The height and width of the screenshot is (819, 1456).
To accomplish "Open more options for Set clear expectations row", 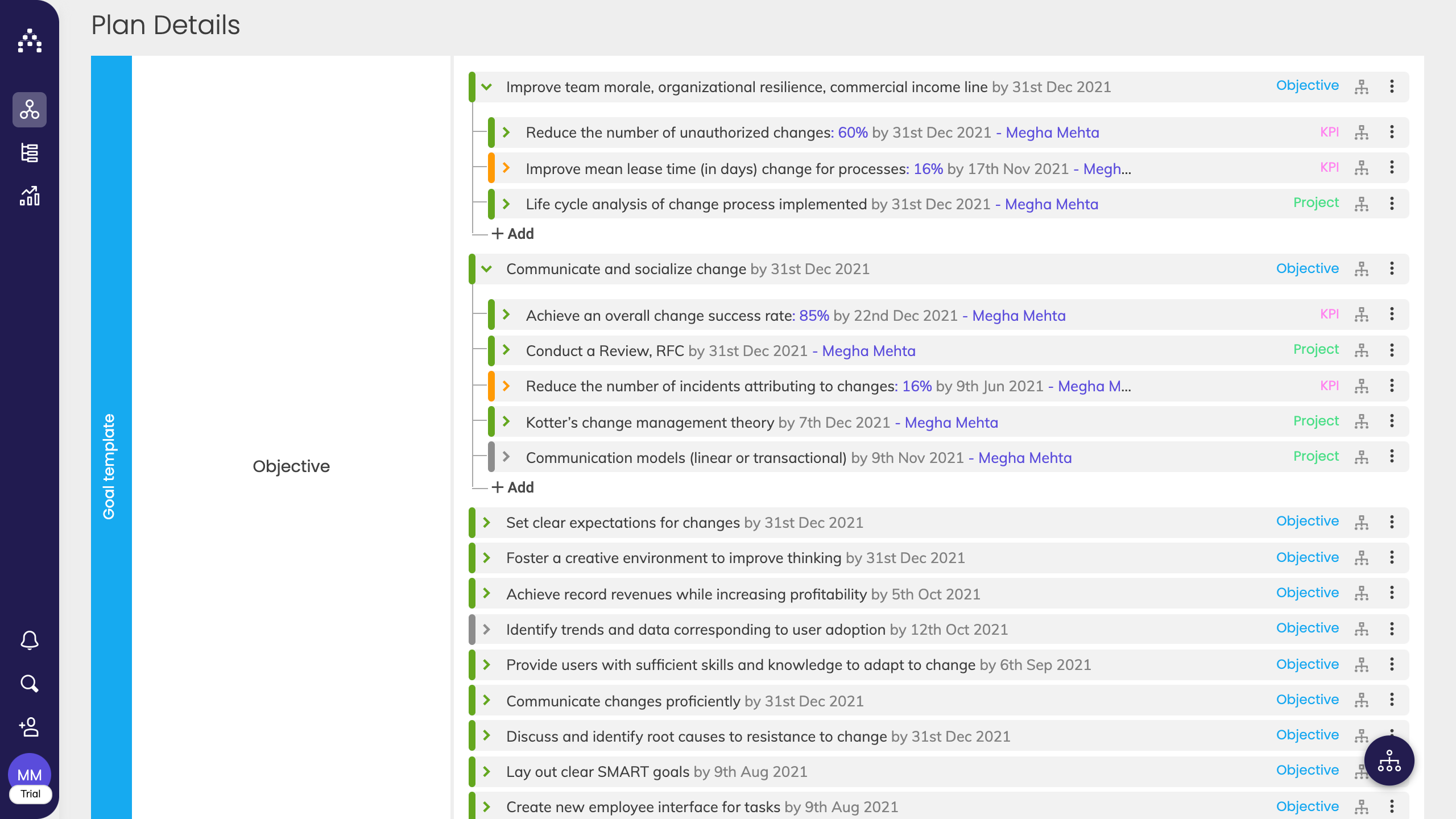I will (1392, 522).
